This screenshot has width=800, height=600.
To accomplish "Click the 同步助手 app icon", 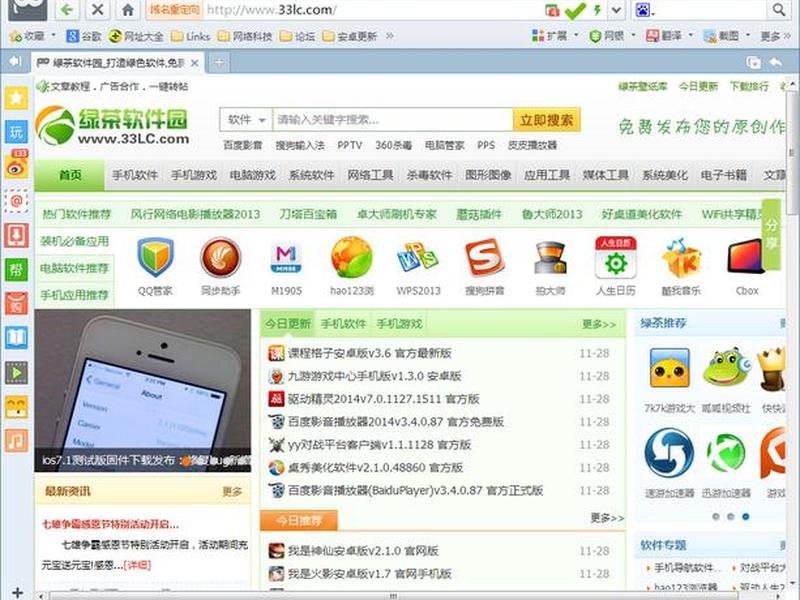I will tap(220, 258).
